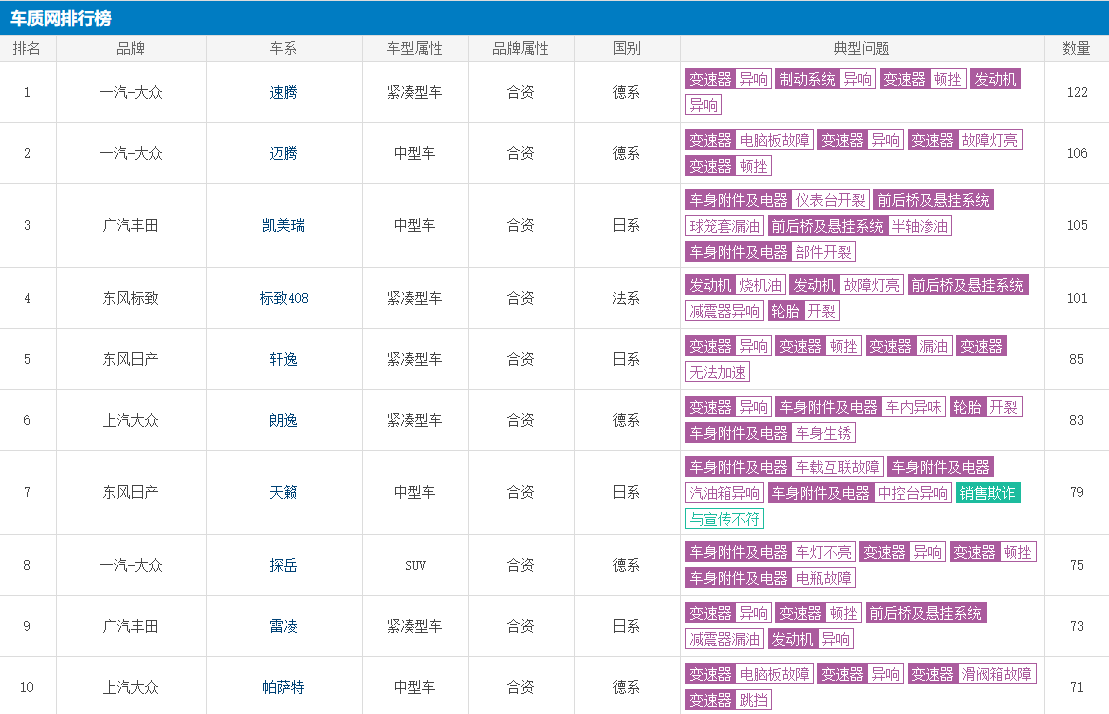Click the 凯美瑞 model link
Image resolution: width=1109 pixels, height=714 pixels.
283,225
